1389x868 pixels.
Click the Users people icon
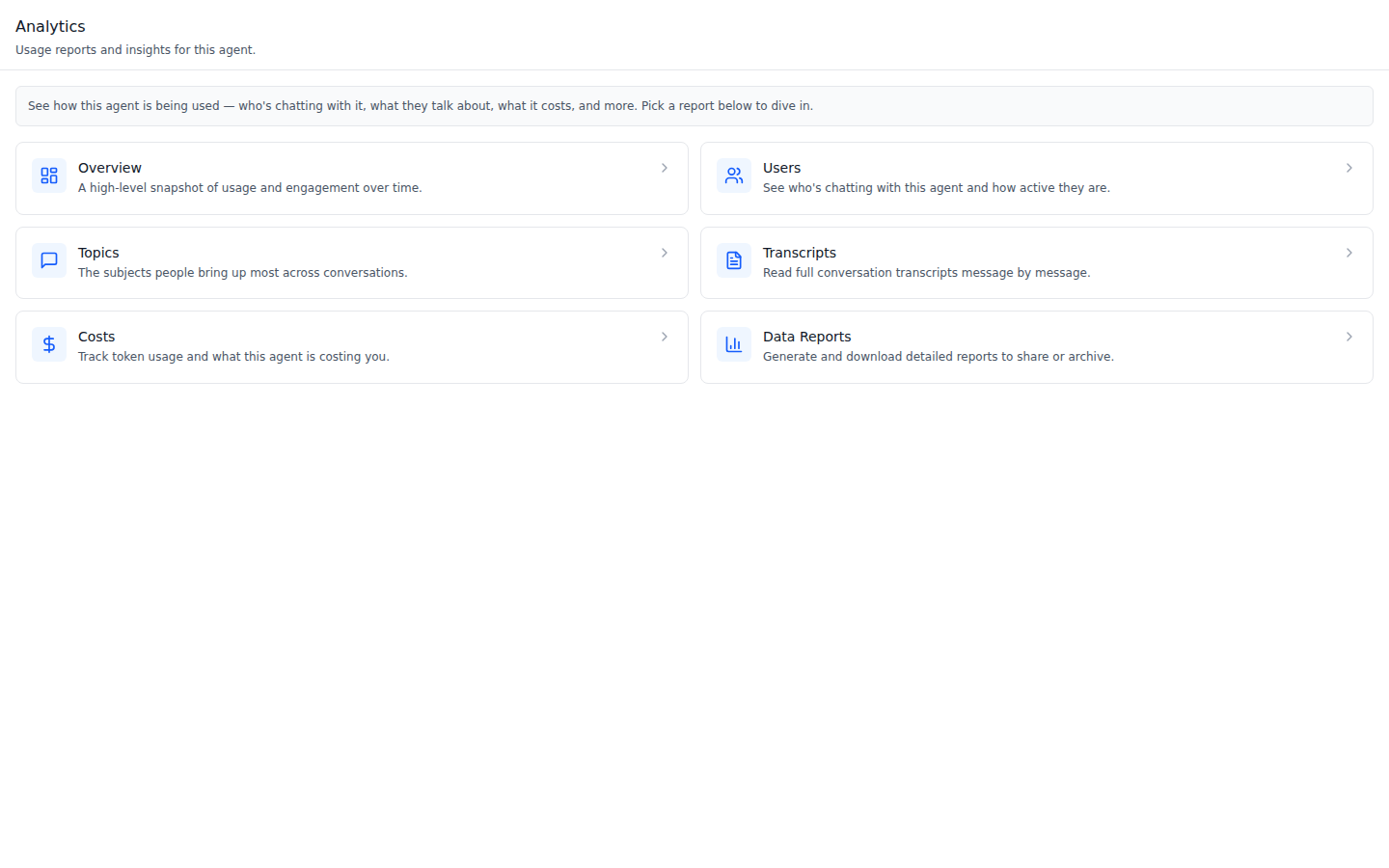(734, 176)
